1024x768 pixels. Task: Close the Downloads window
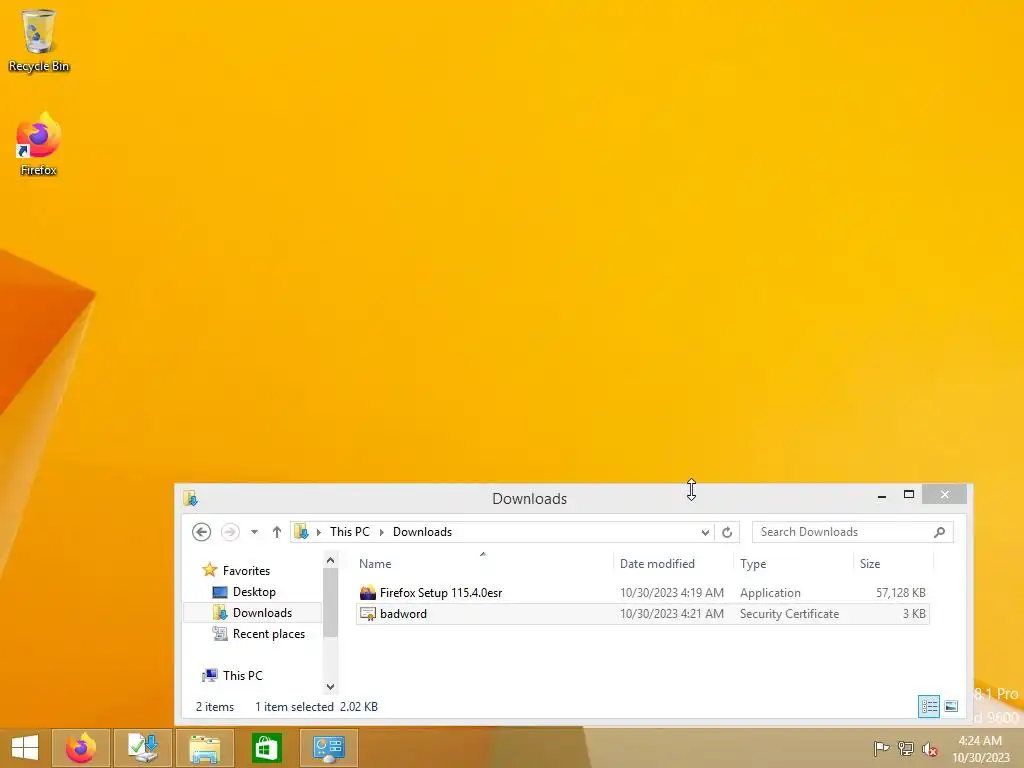944,495
